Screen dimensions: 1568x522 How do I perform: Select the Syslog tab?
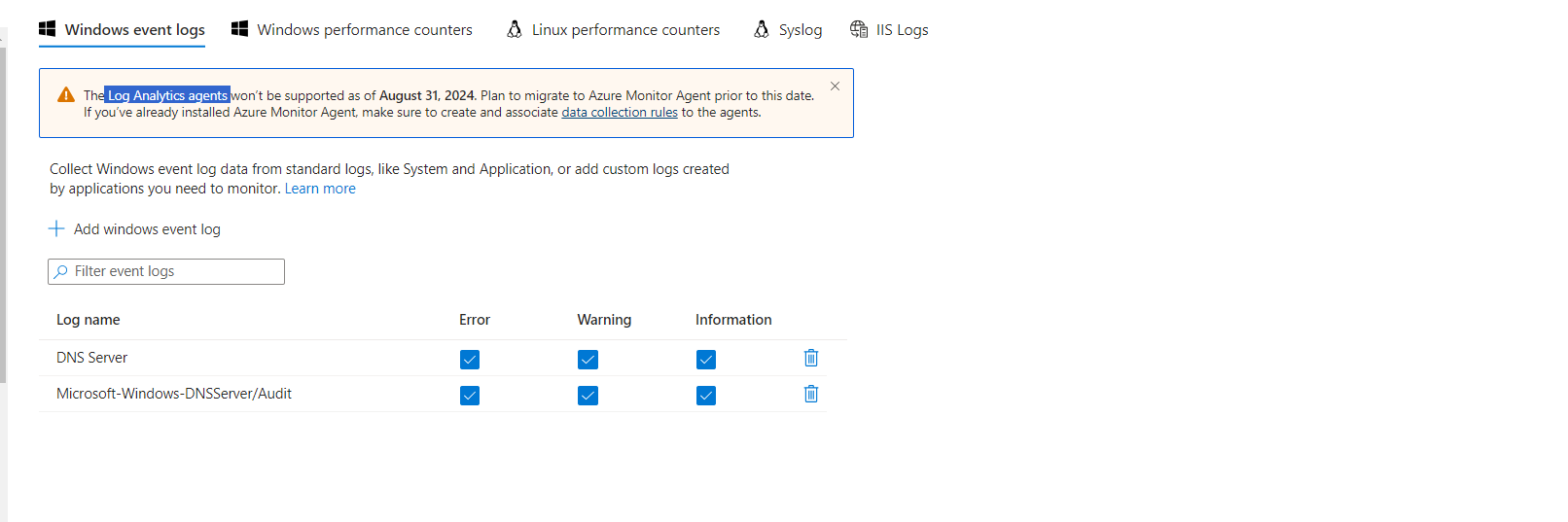(x=788, y=29)
